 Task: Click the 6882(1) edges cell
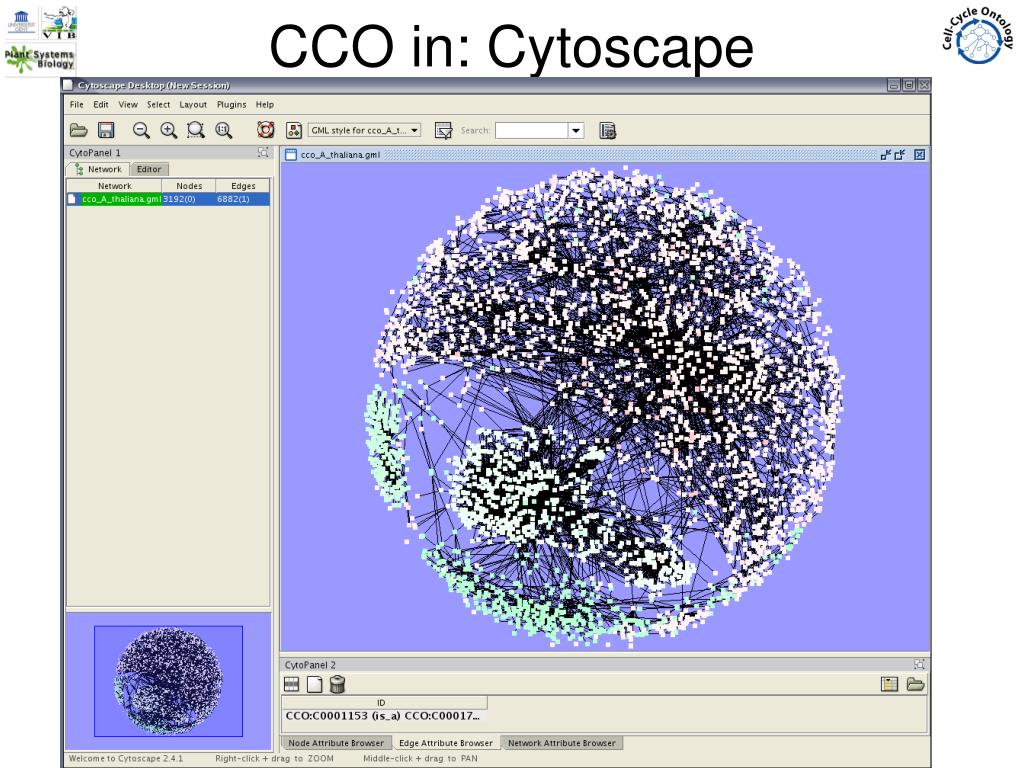coord(243,199)
